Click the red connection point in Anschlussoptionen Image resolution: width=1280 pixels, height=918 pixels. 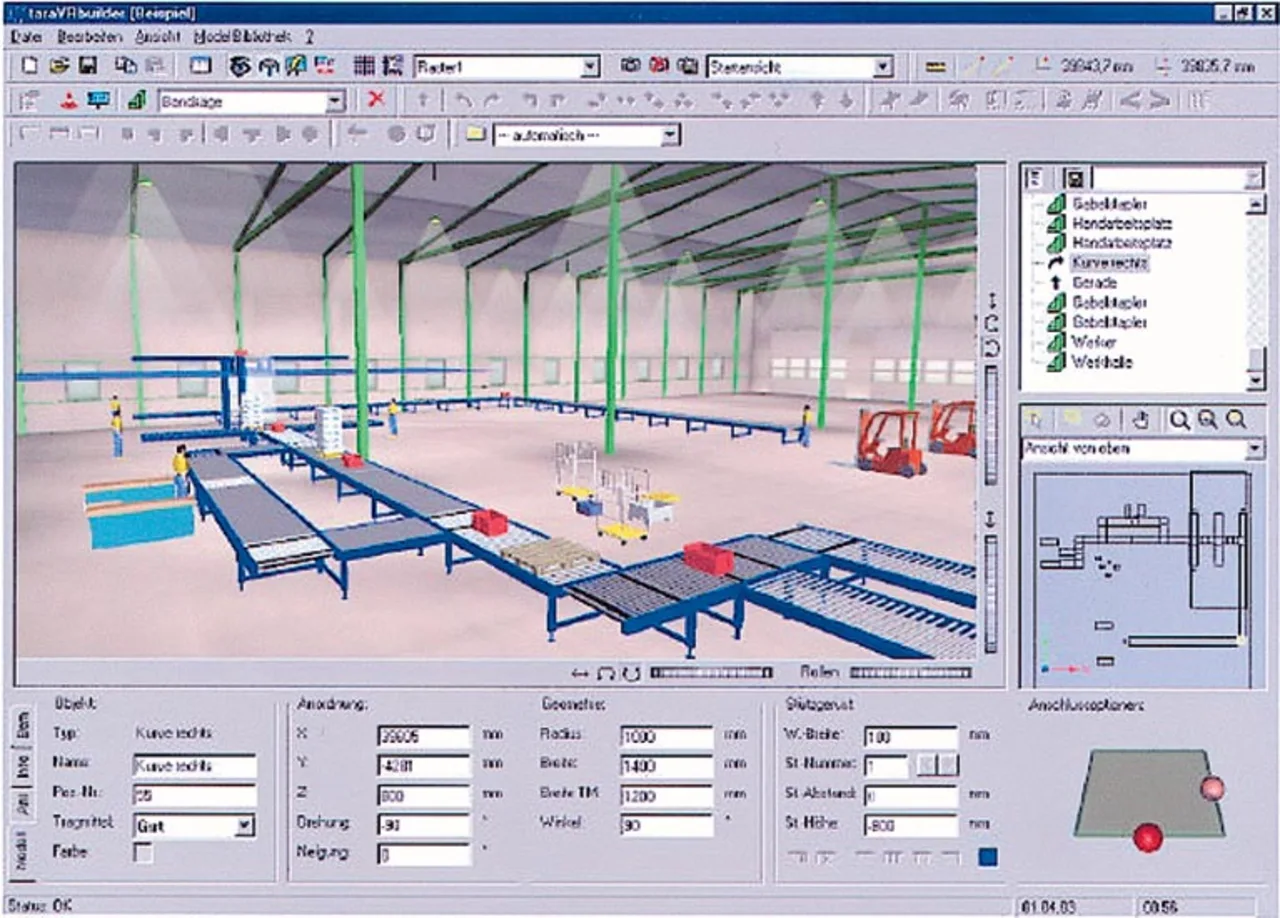point(1148,837)
